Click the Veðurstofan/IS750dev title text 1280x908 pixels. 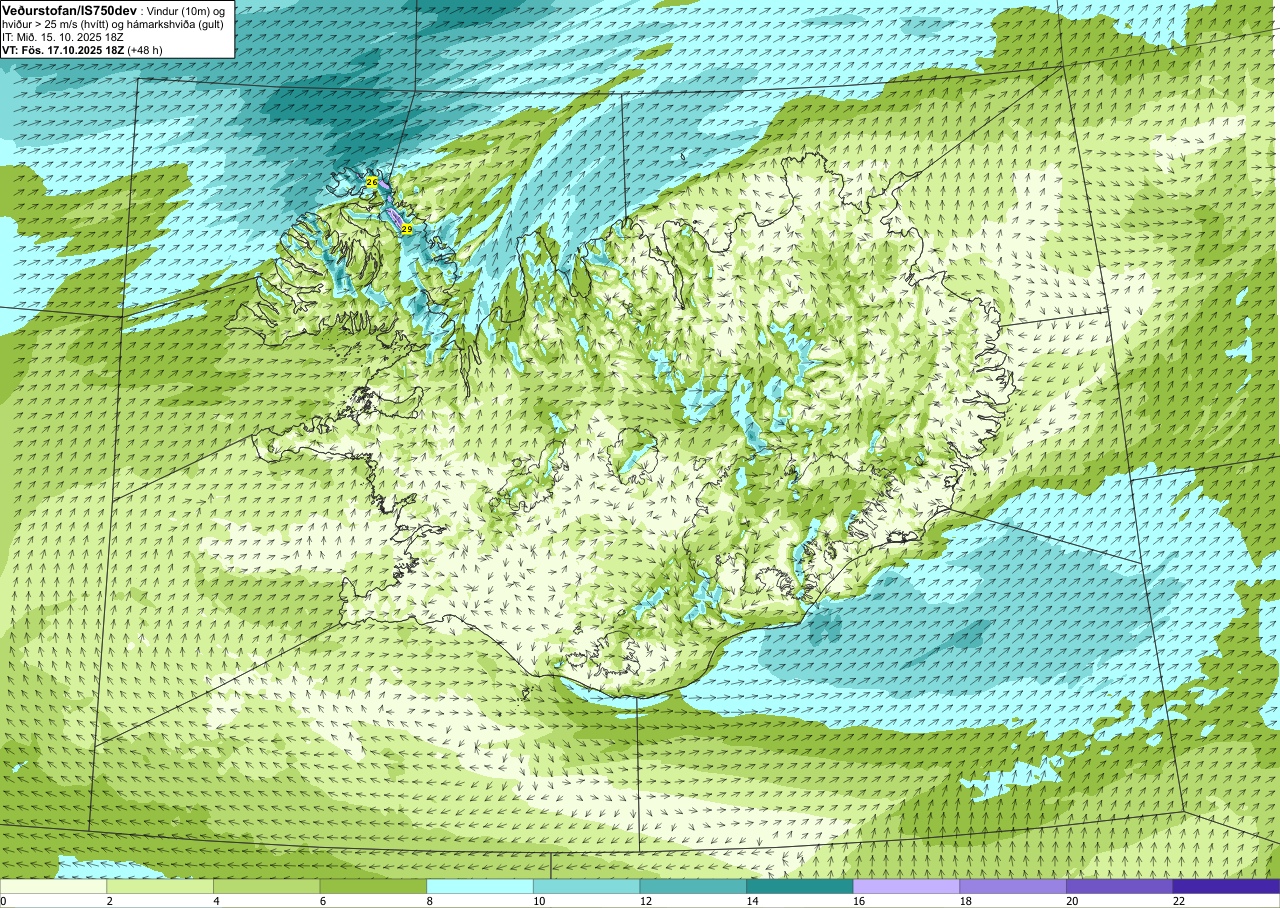pyautogui.click(x=68, y=9)
